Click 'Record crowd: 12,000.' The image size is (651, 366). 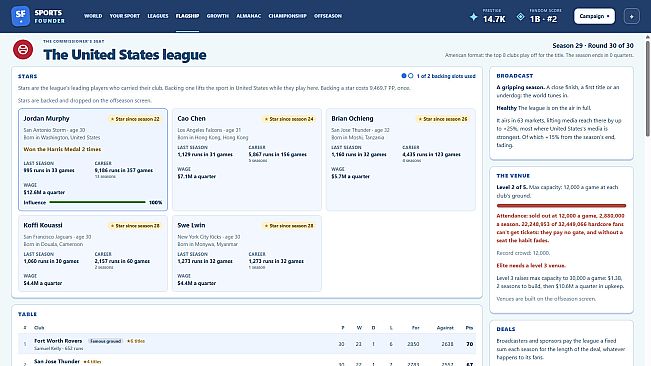tap(523, 253)
